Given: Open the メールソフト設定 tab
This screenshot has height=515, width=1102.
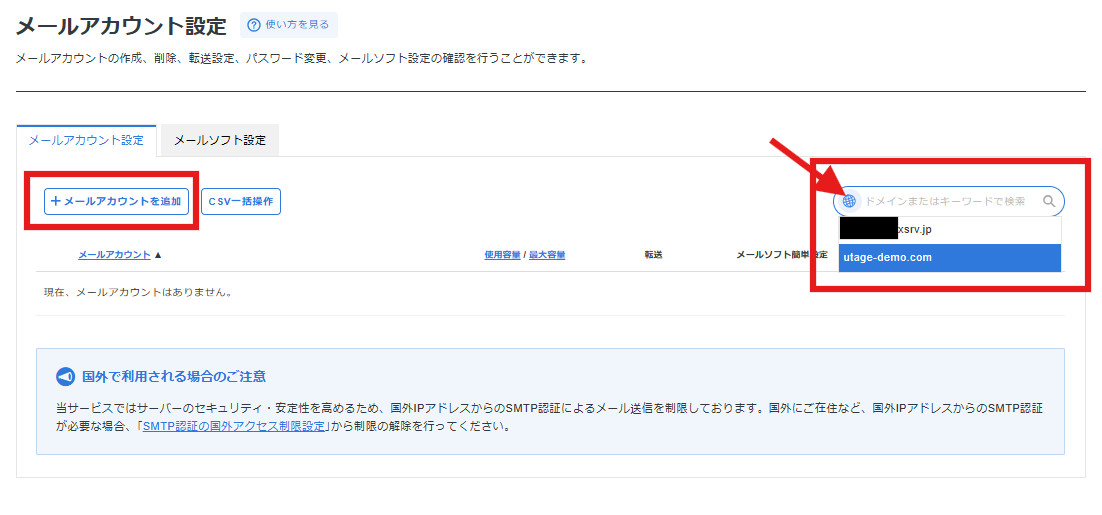Looking at the screenshot, I should click(x=220, y=140).
